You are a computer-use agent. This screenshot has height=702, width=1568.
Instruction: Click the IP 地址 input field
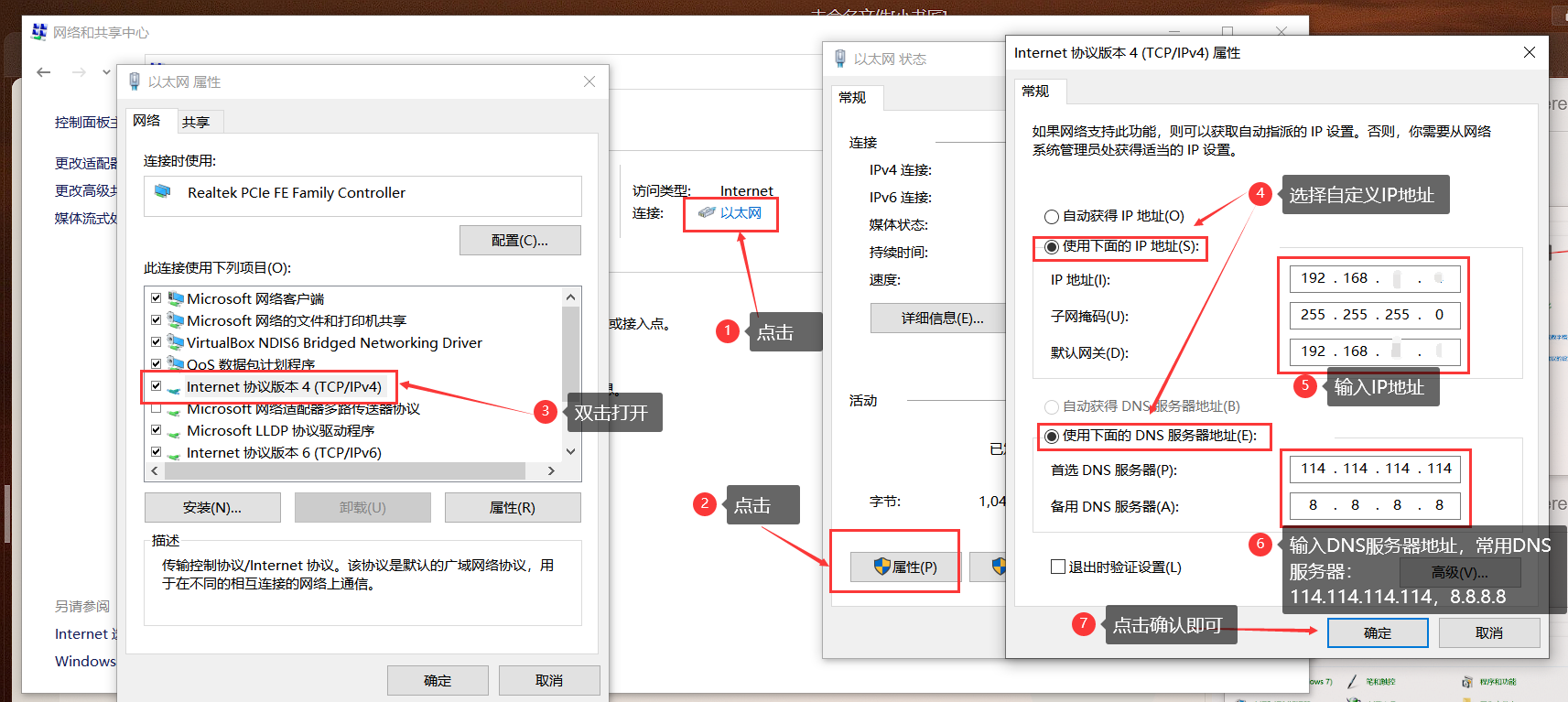pos(1375,278)
